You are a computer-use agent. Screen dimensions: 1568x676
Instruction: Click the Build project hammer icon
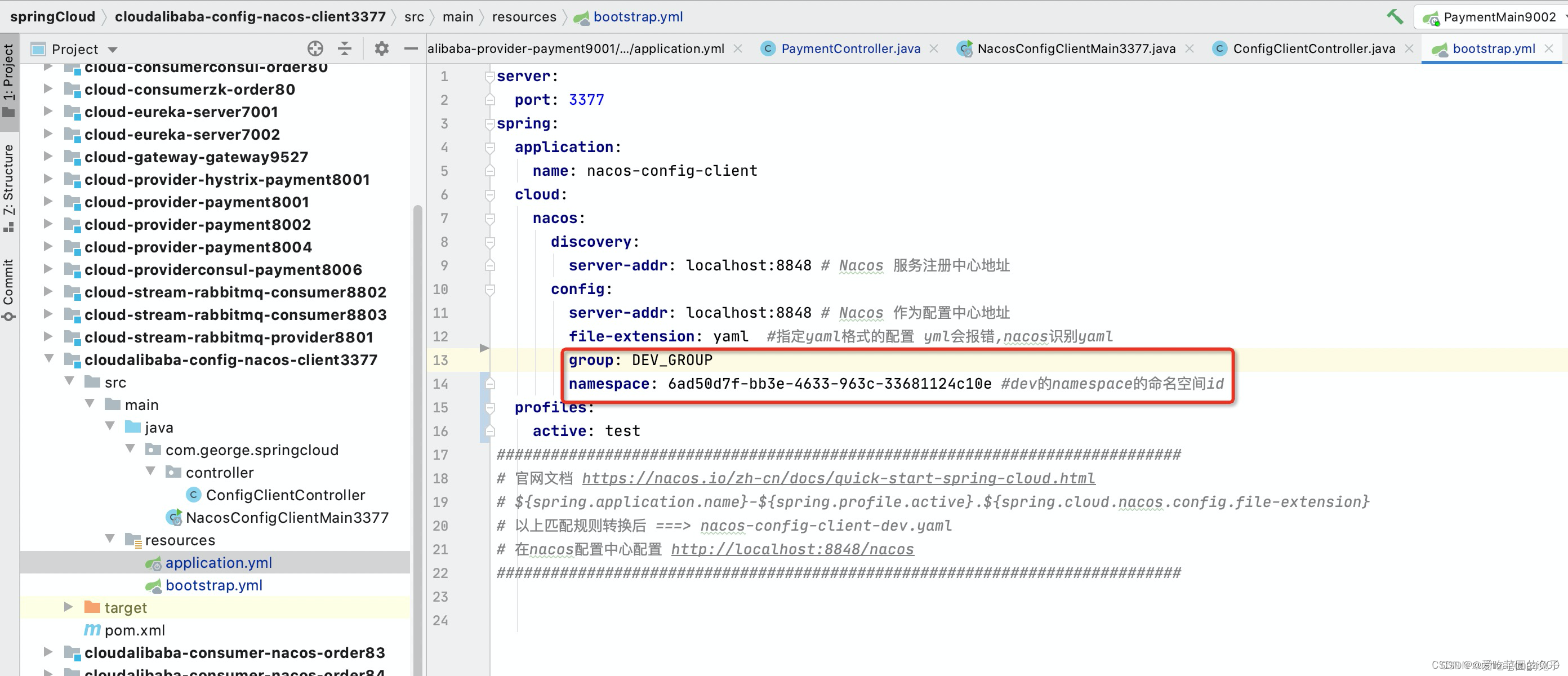[1395, 16]
